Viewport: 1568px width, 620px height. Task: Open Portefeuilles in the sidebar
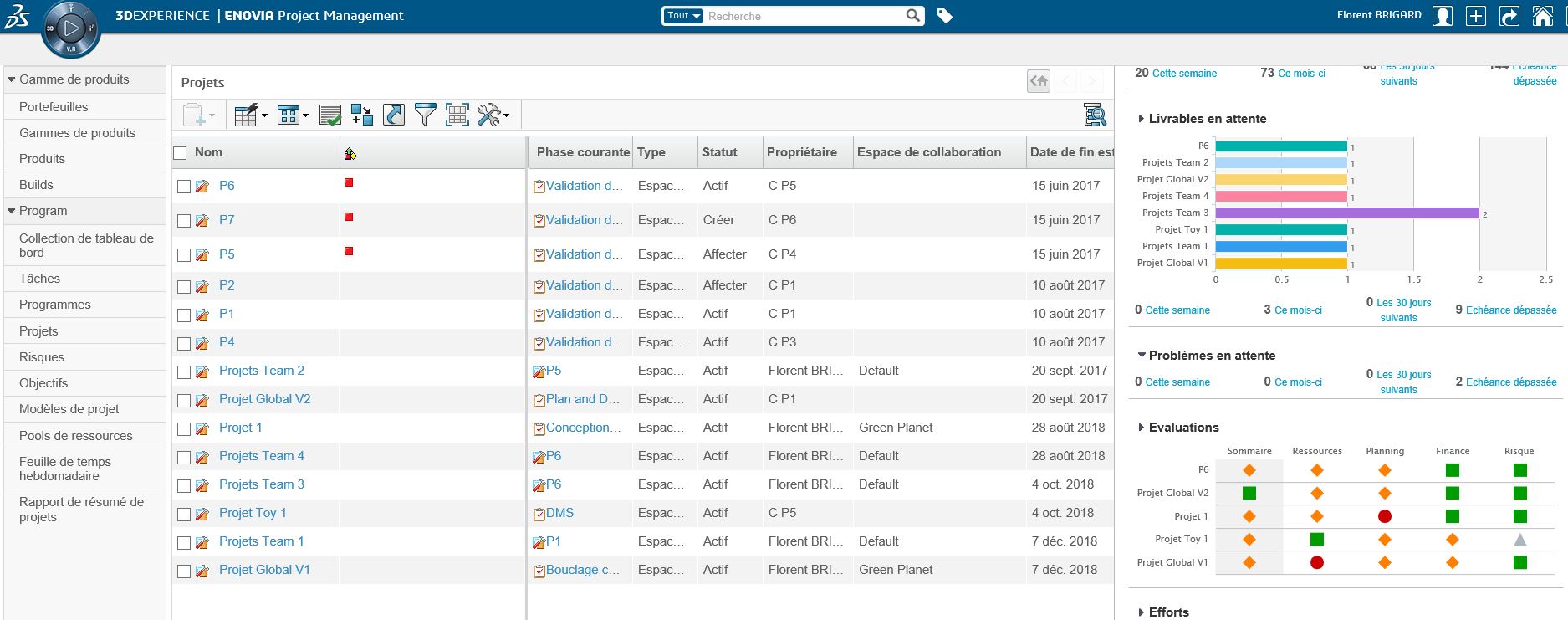tap(54, 107)
